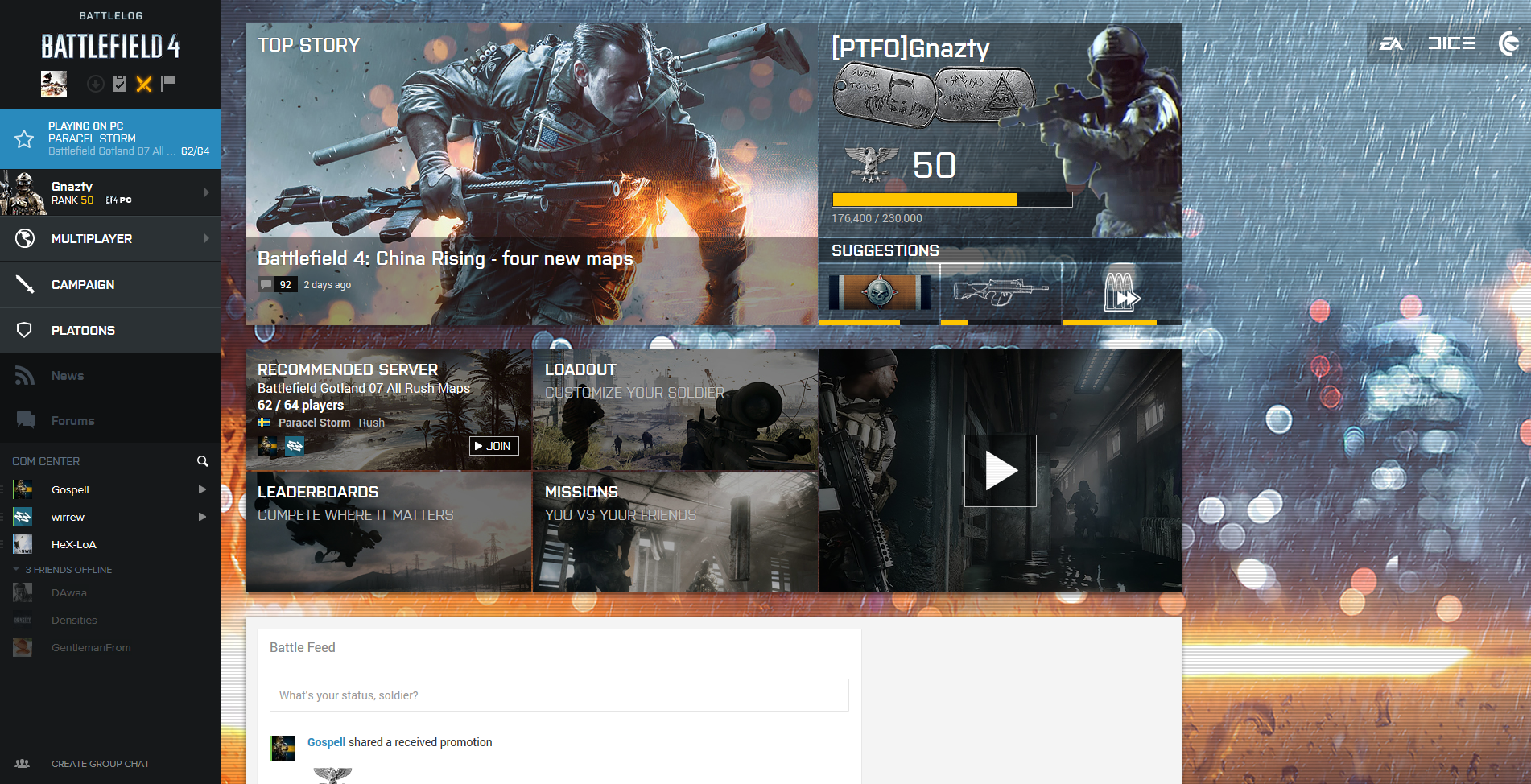Screen dimensions: 1531x784
Task: Expand Gospell's friend options arrow
Action: pos(202,489)
